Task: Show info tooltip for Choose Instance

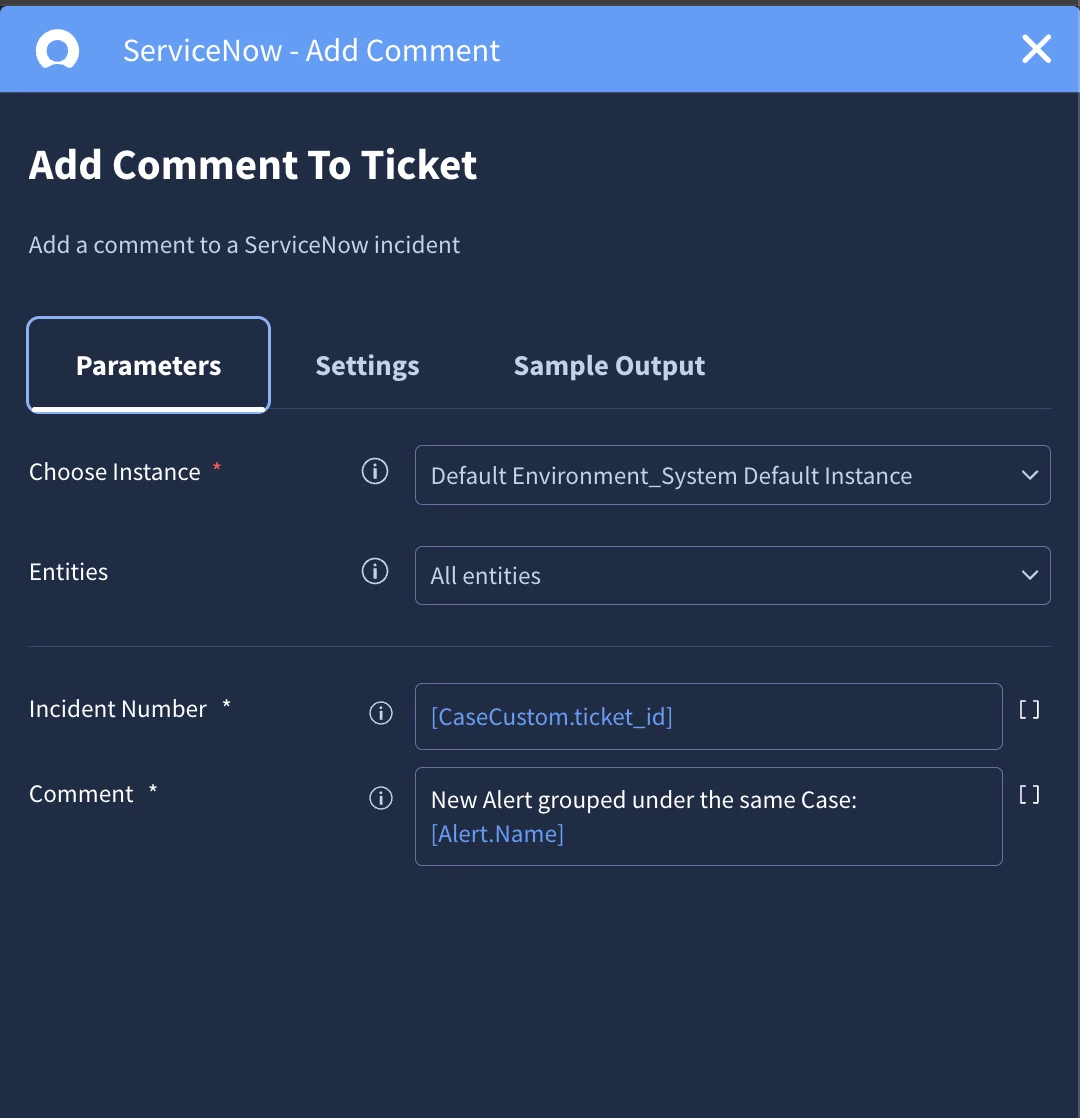Action: [x=375, y=471]
